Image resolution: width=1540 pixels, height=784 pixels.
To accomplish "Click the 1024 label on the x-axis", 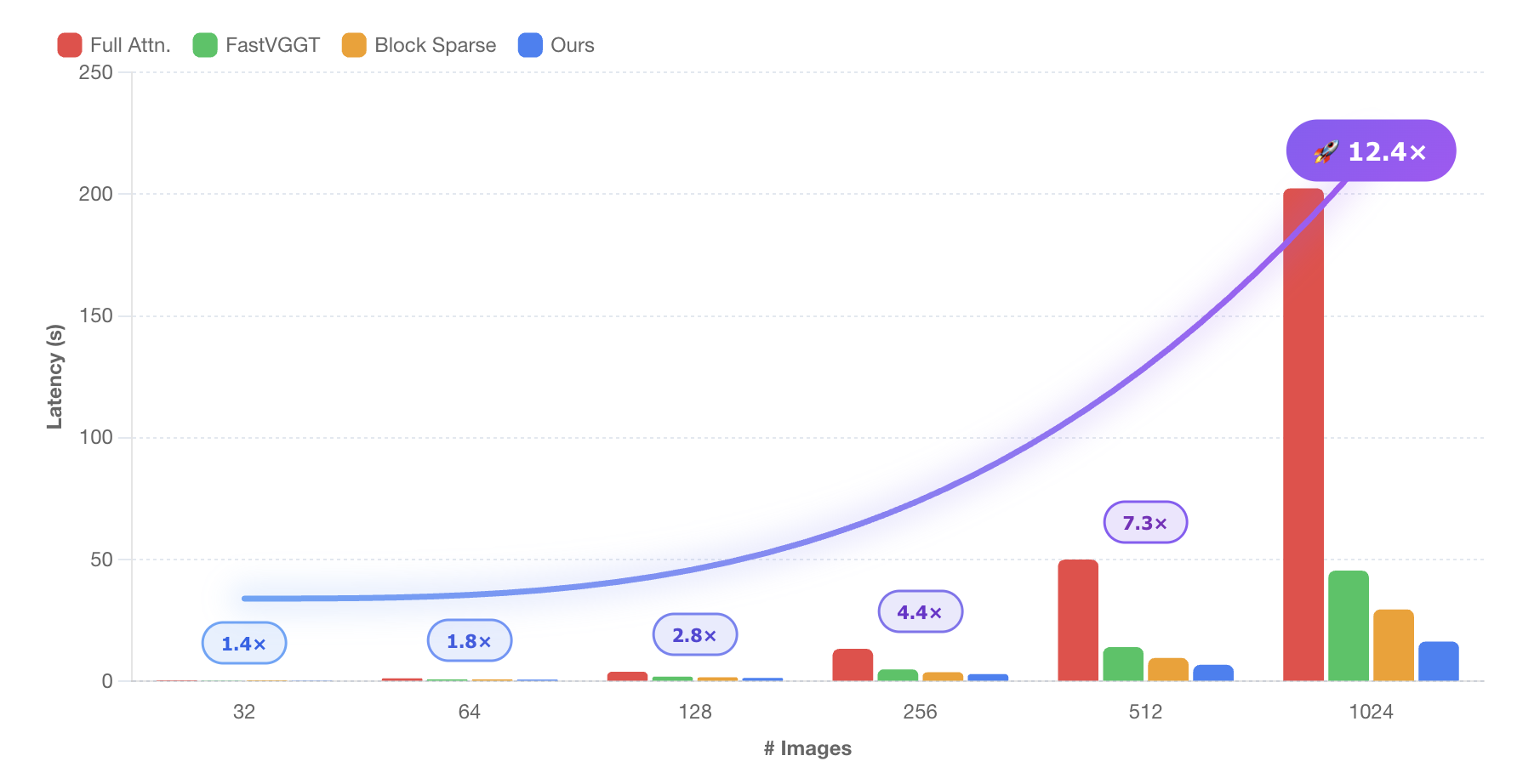I will coord(1371,712).
